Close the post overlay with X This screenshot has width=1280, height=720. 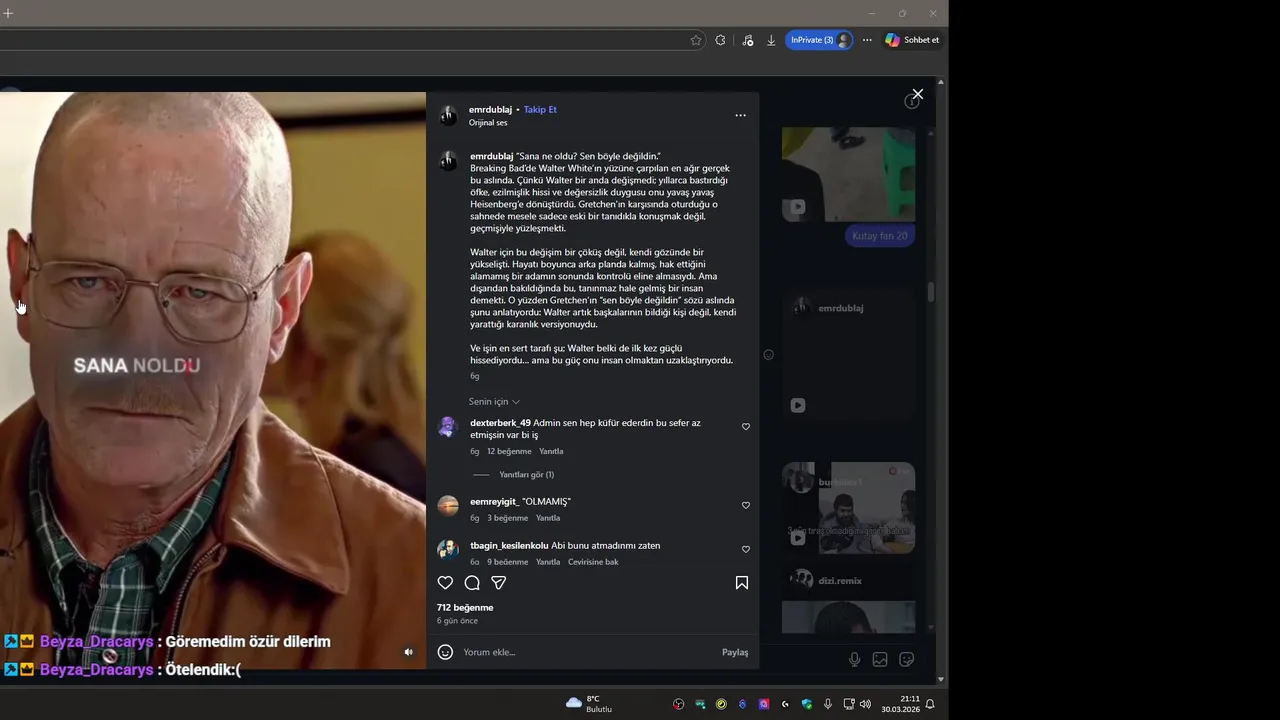click(x=917, y=95)
